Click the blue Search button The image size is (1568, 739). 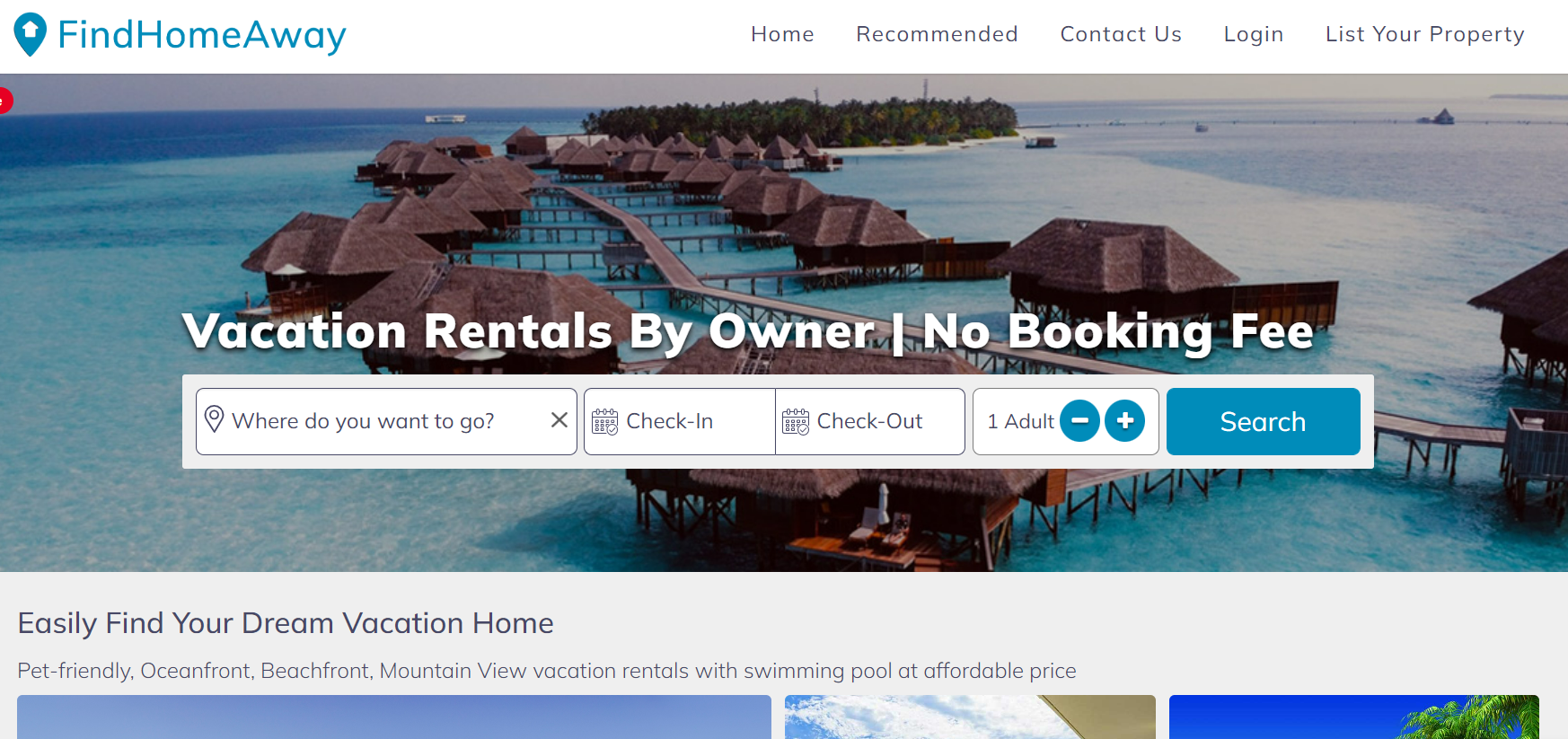[x=1263, y=421]
